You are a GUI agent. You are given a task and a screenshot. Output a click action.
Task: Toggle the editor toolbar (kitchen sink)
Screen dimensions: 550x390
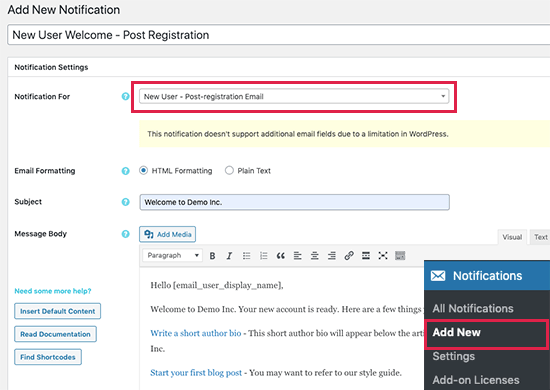400,256
